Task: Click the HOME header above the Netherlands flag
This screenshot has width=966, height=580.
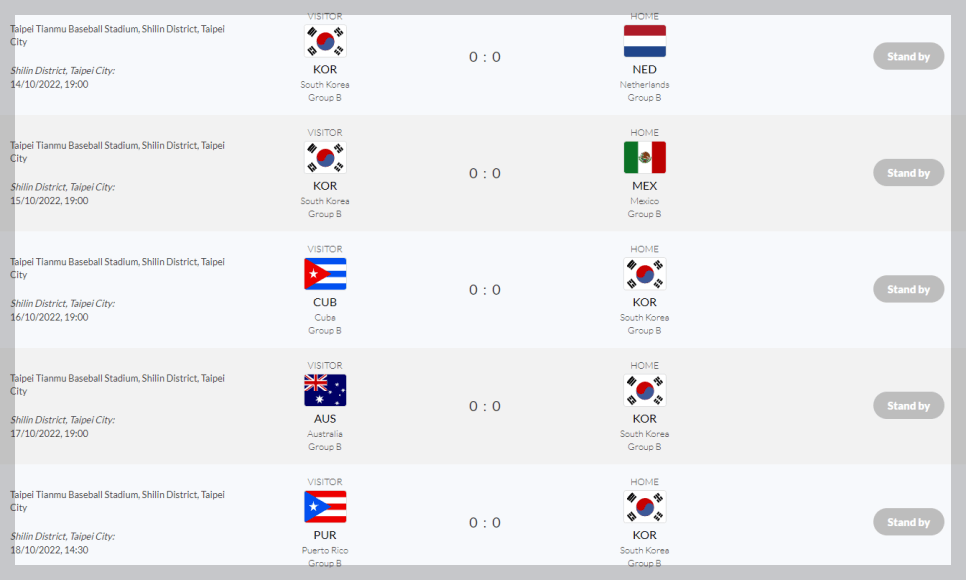Action: (644, 16)
